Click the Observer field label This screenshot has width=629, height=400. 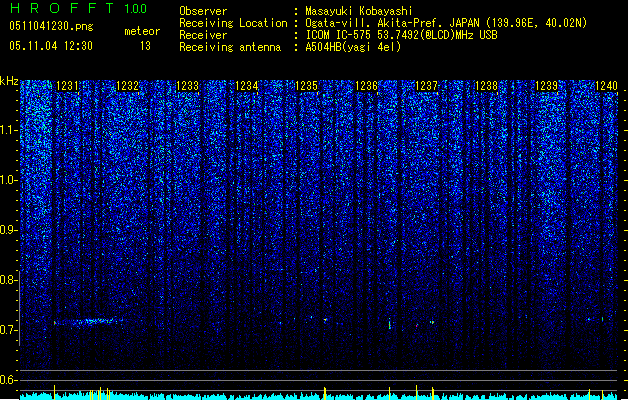203,11
